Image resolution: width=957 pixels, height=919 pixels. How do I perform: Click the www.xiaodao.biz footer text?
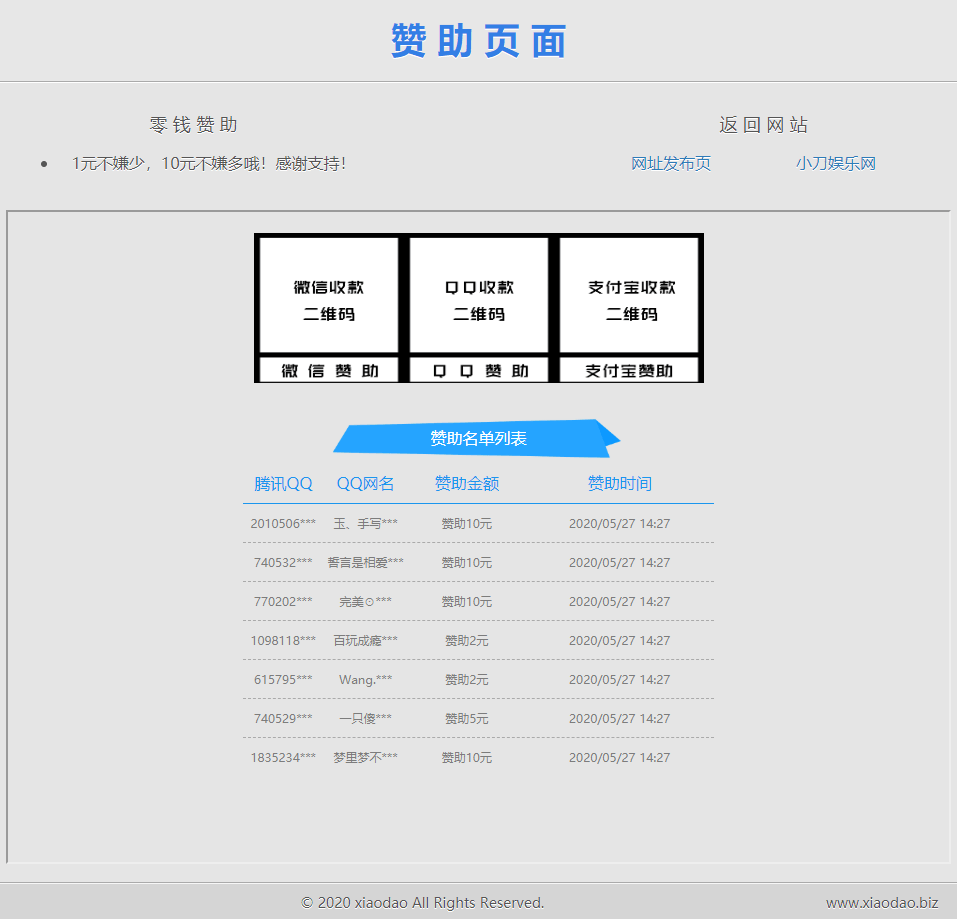(881, 902)
